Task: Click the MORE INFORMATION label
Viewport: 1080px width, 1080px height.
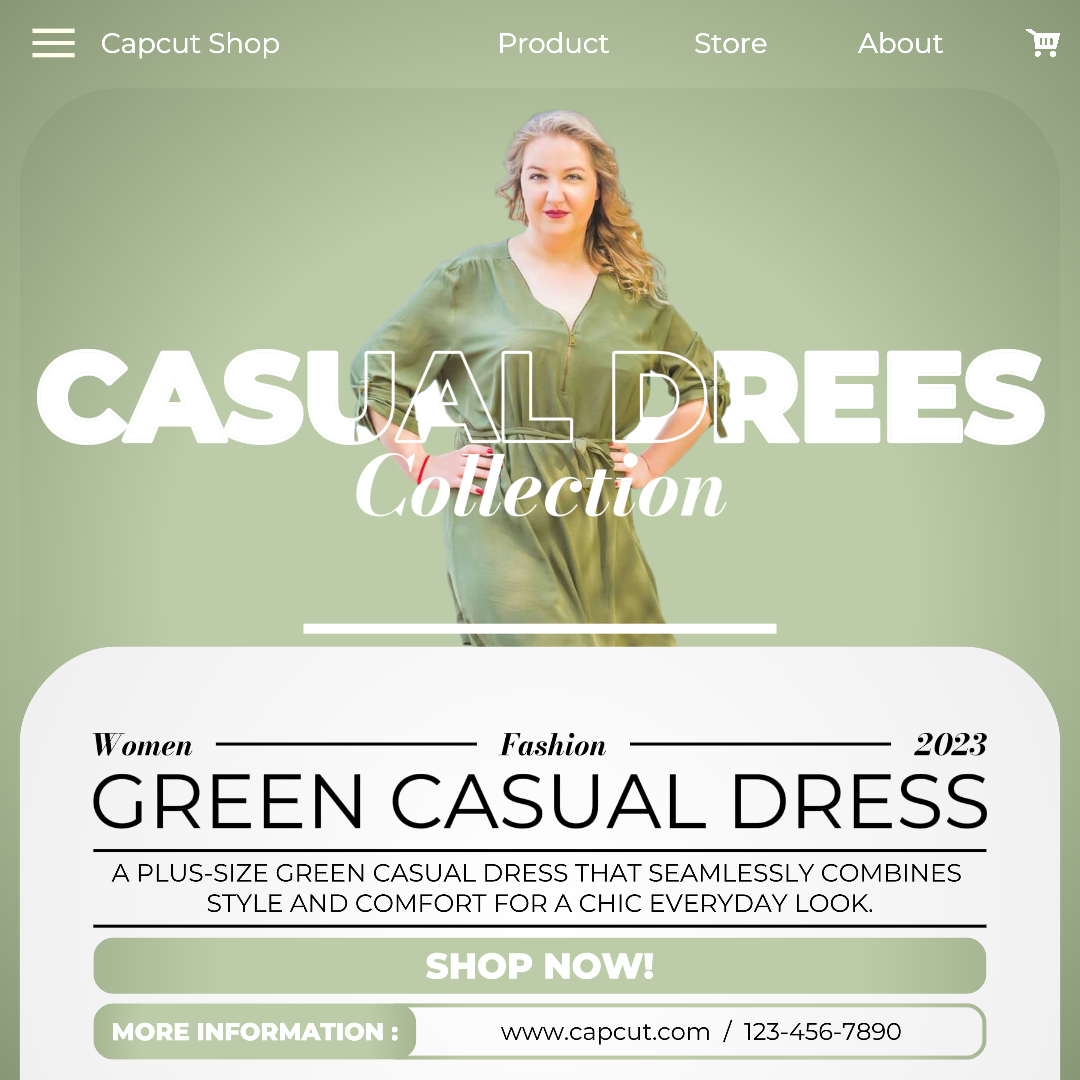Action: (255, 1031)
